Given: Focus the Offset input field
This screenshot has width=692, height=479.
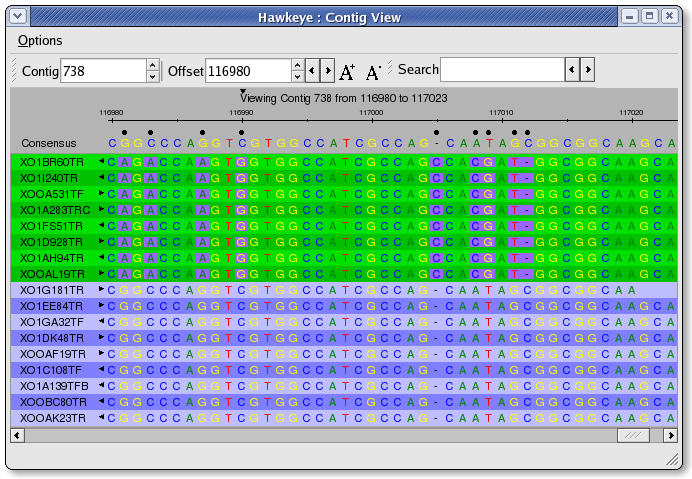Looking at the screenshot, I should coord(247,71).
